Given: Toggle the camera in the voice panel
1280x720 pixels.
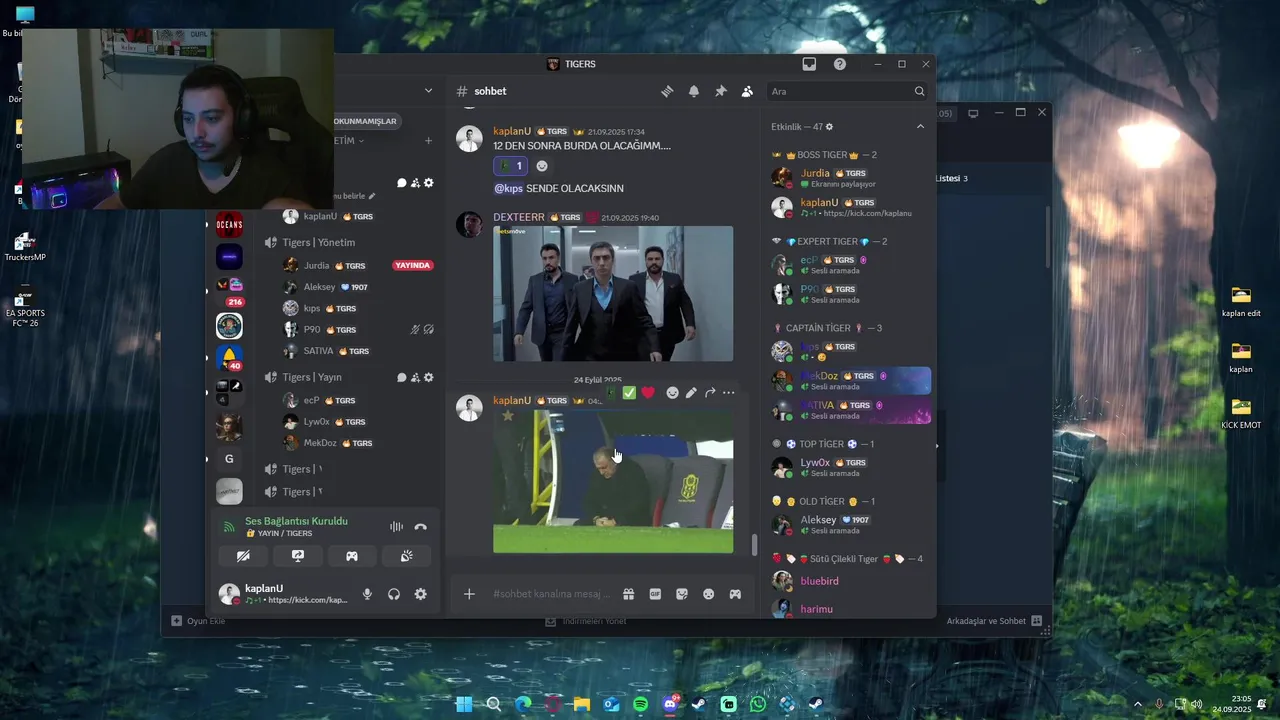Looking at the screenshot, I should pos(243,556).
